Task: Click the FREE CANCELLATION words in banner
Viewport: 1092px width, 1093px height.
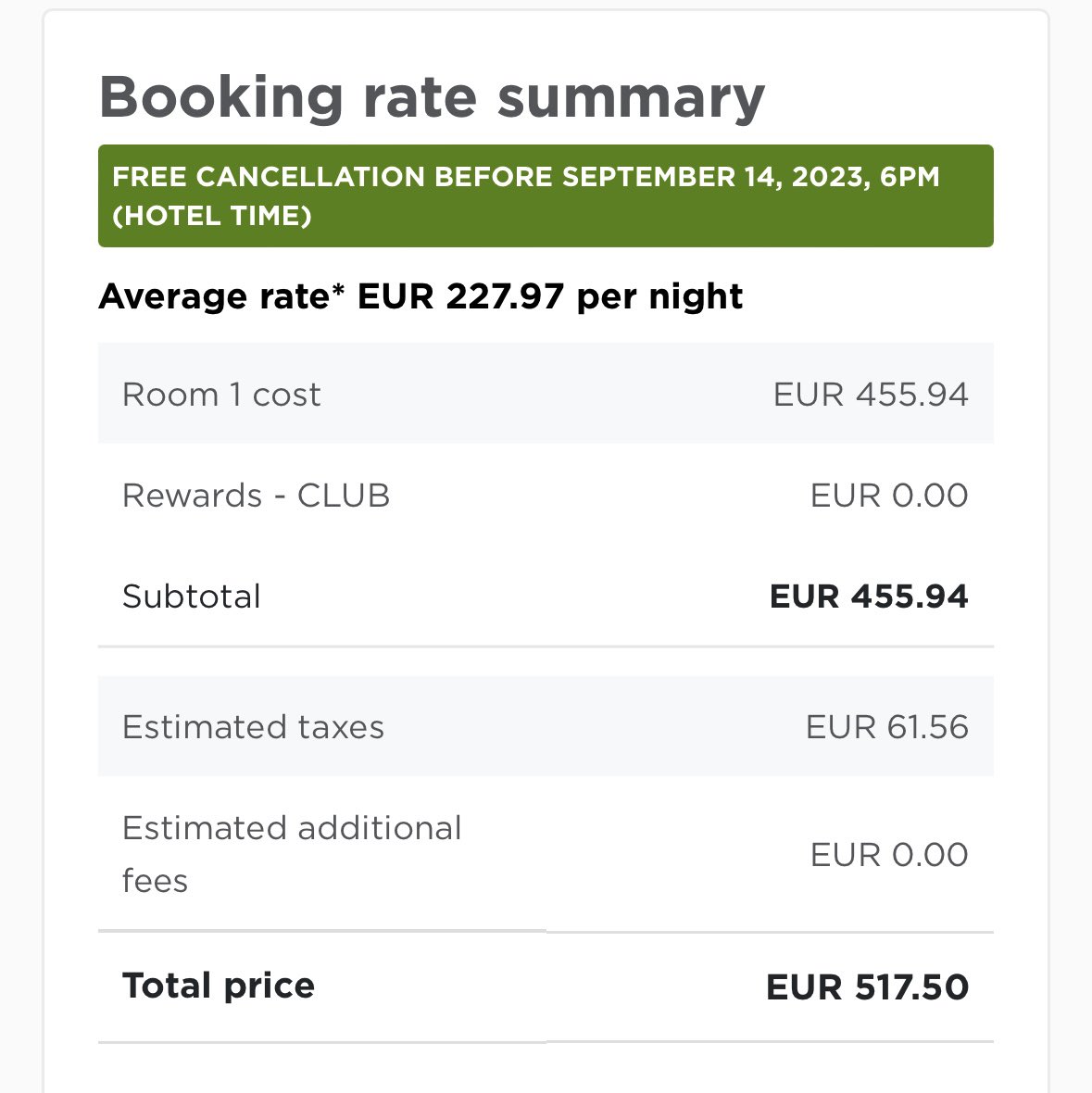Action: point(269,177)
